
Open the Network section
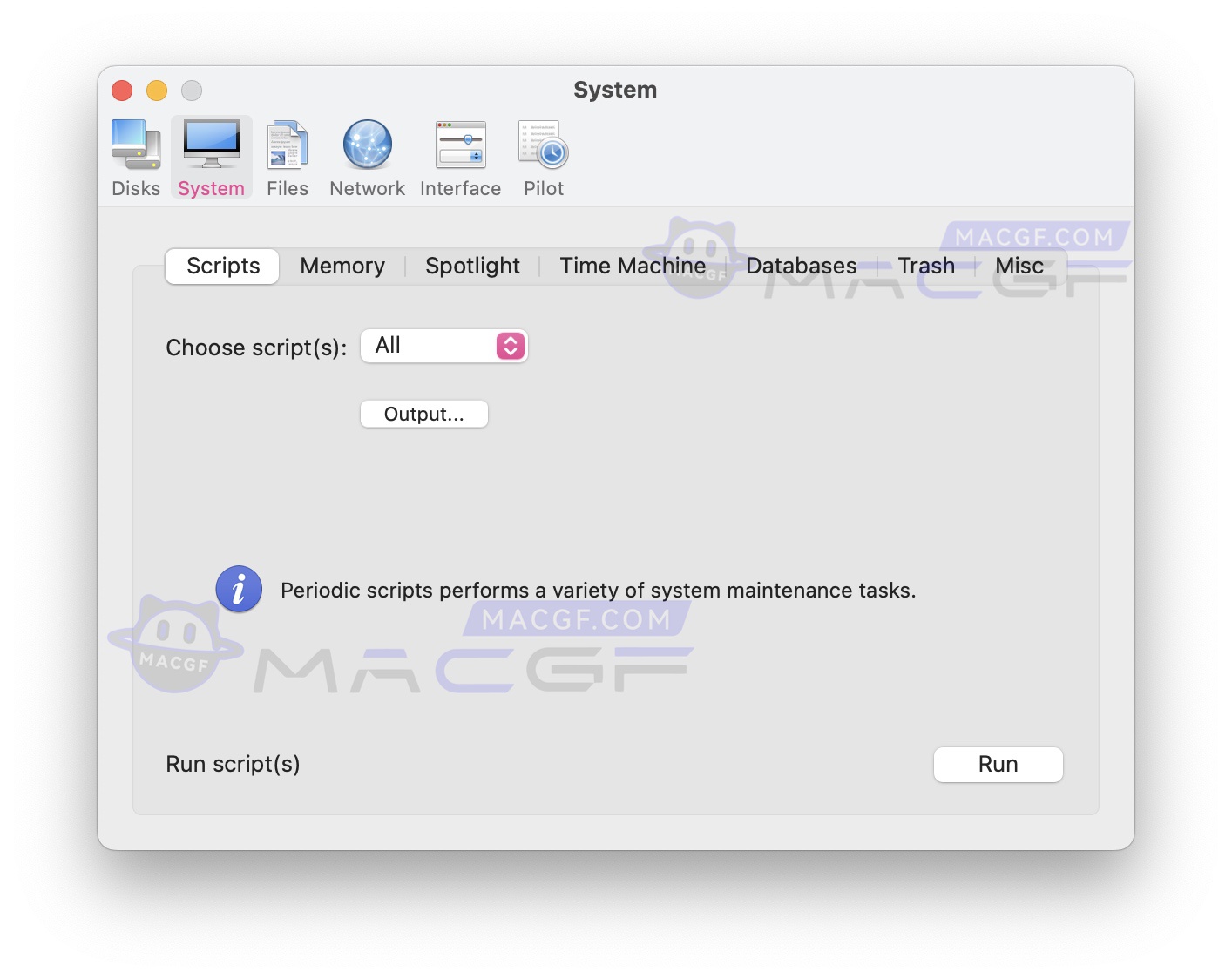pyautogui.click(x=367, y=157)
